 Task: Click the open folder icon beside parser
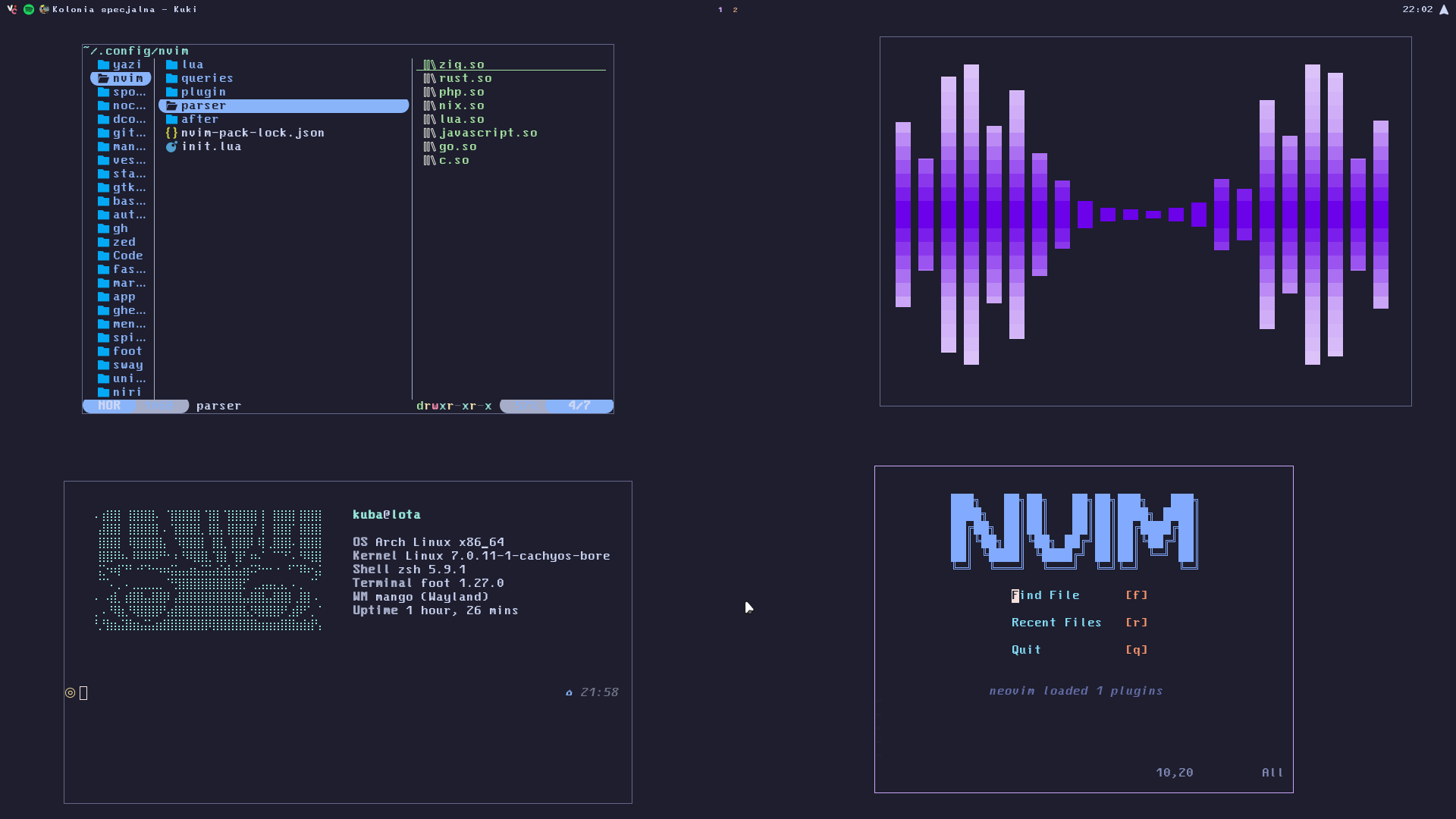click(x=171, y=105)
